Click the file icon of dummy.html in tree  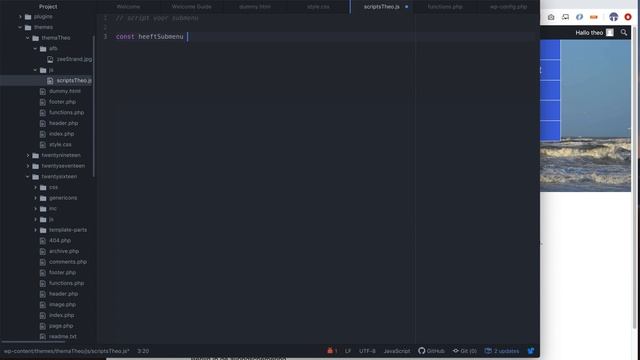click(x=42, y=91)
